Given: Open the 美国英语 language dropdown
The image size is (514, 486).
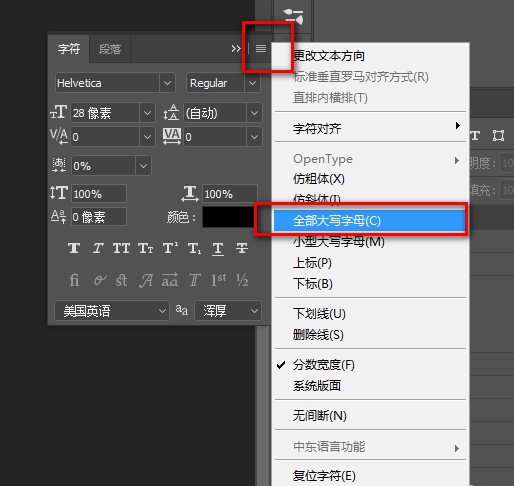Looking at the screenshot, I should (112, 311).
